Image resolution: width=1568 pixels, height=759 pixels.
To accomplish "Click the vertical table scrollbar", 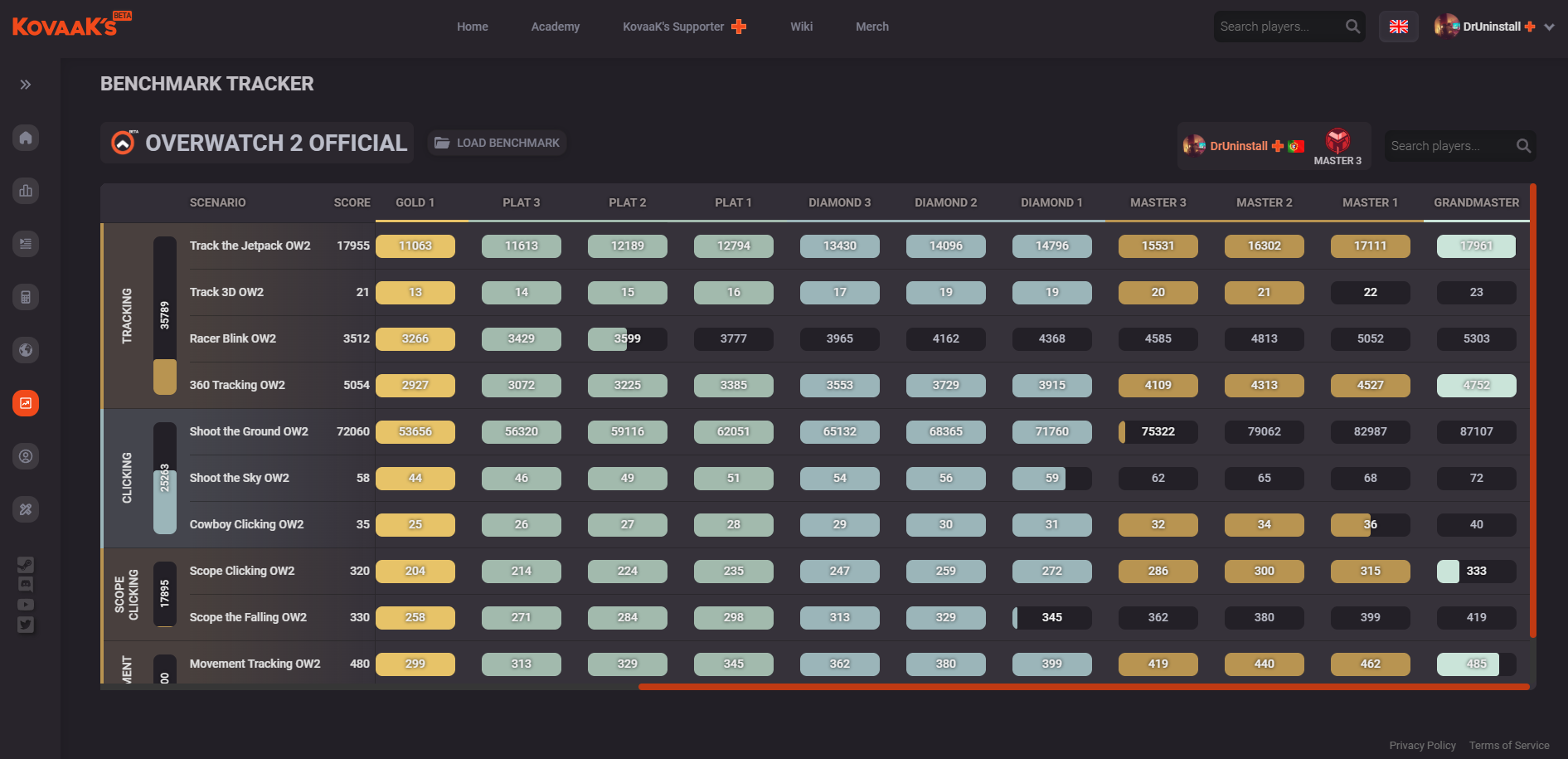I will pyautogui.click(x=1533, y=411).
